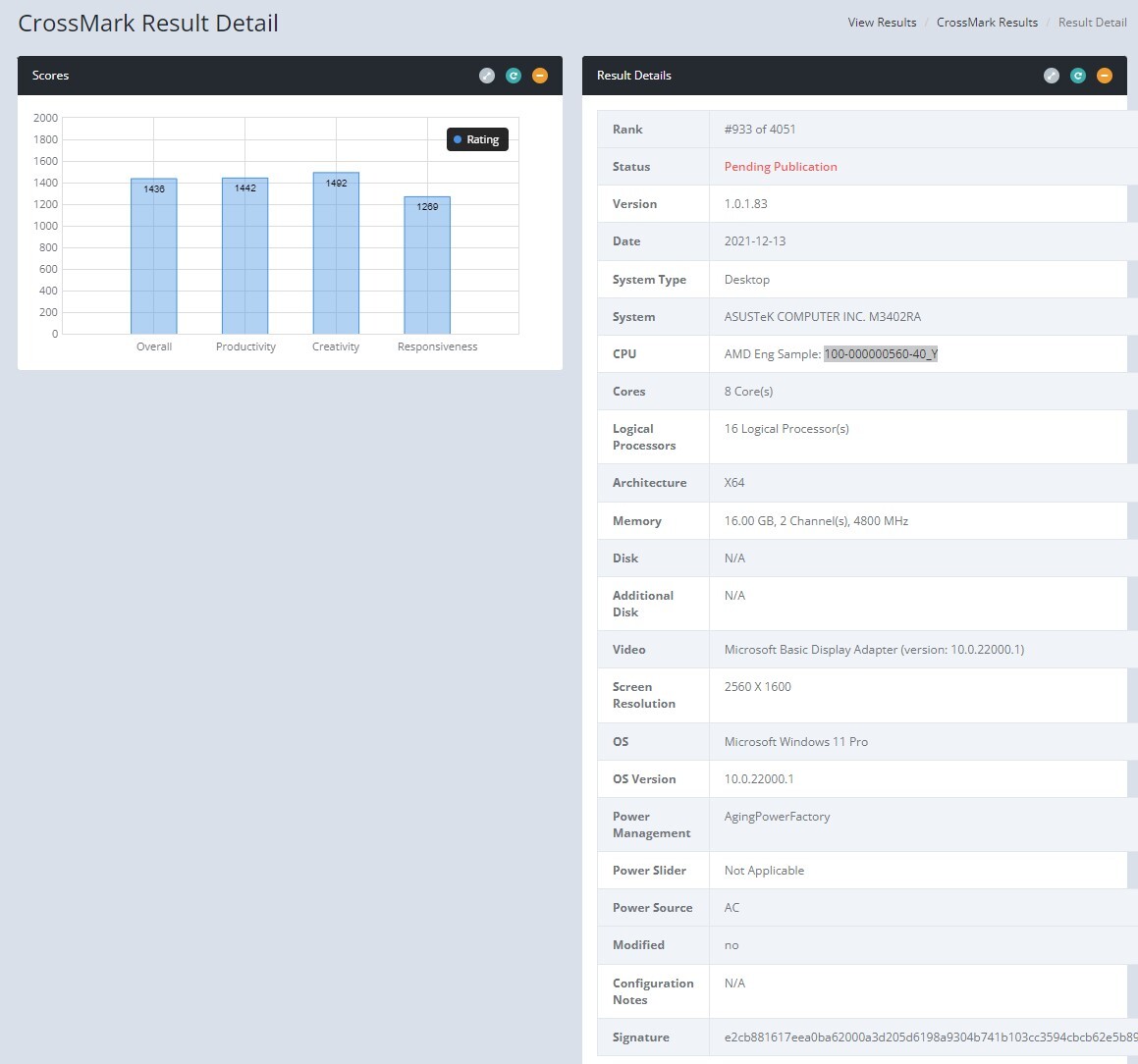Click the OS value Microsoft Windows 11 Pro
1138x1064 pixels.
796,742
